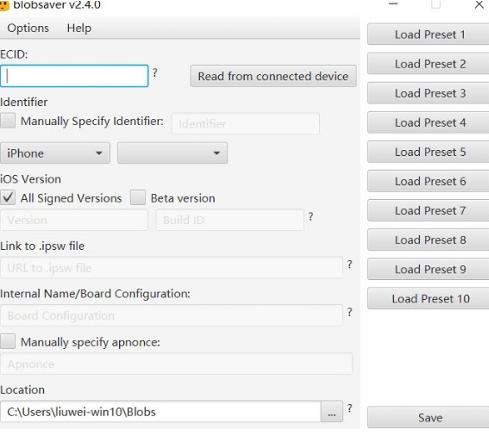Viewport: 489px width, 434px height.
Task: Click Read from connected device button
Action: [273, 76]
